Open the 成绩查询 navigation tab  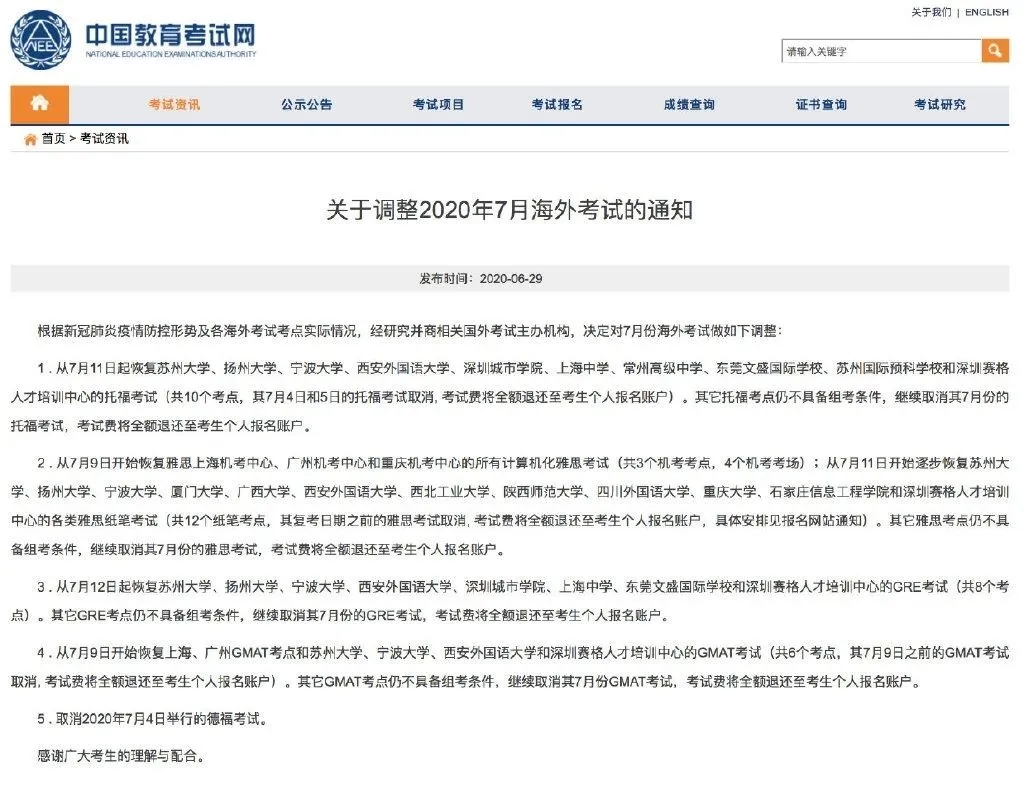click(x=689, y=104)
